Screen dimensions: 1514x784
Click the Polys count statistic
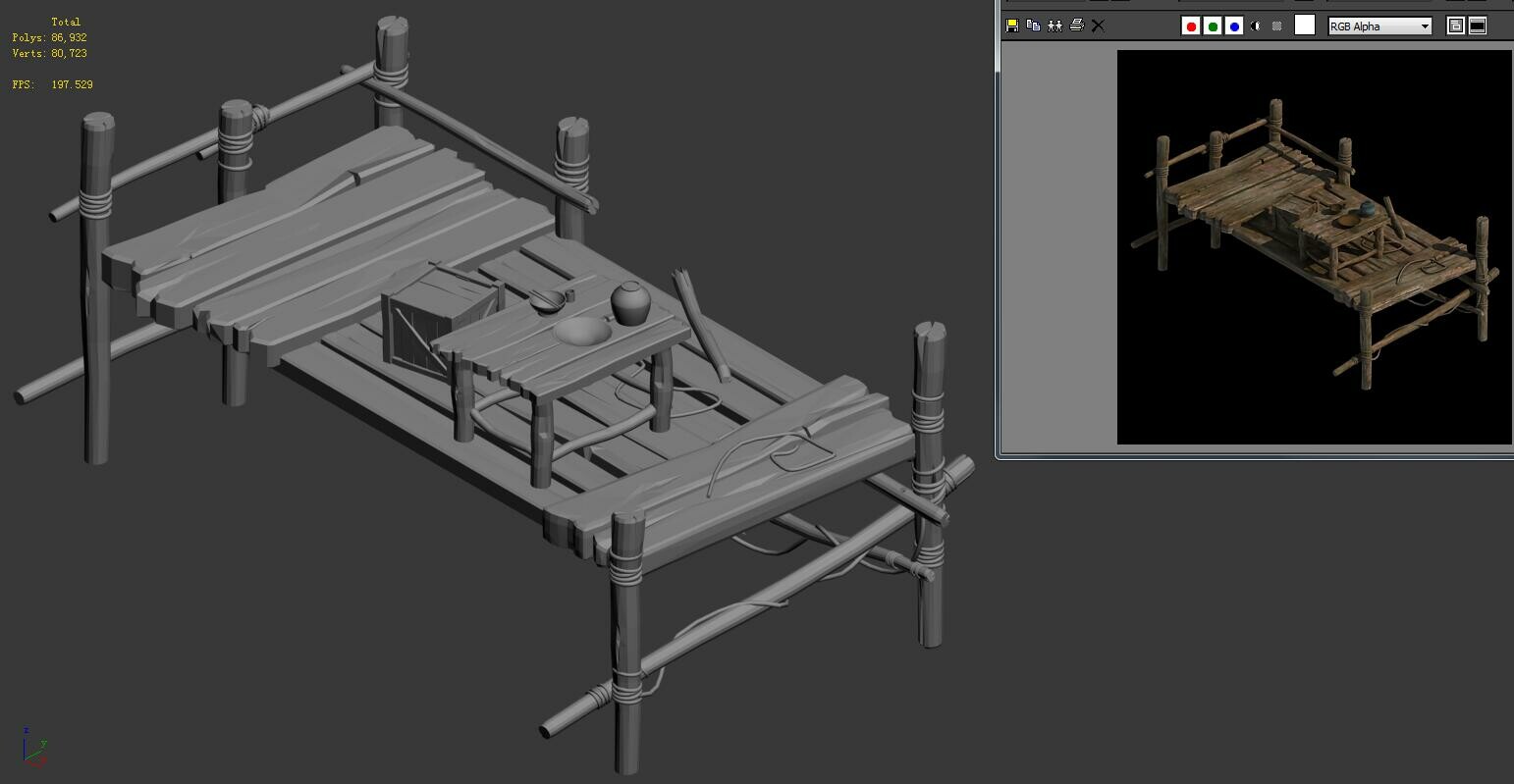tap(50, 37)
